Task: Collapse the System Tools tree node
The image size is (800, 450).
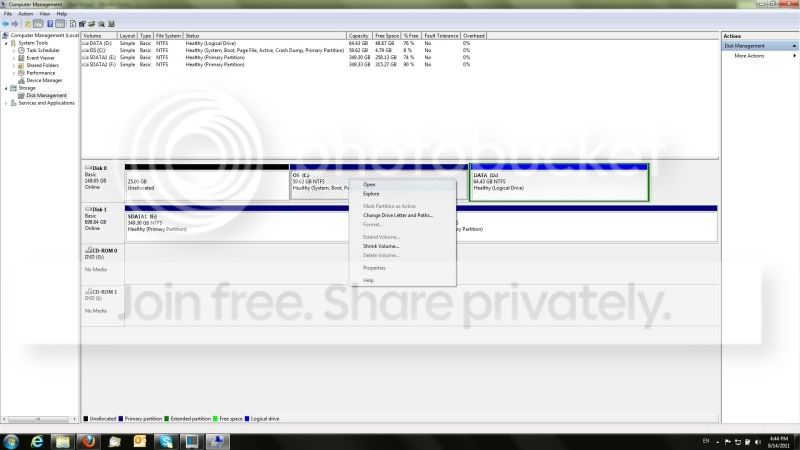Action: [6, 43]
